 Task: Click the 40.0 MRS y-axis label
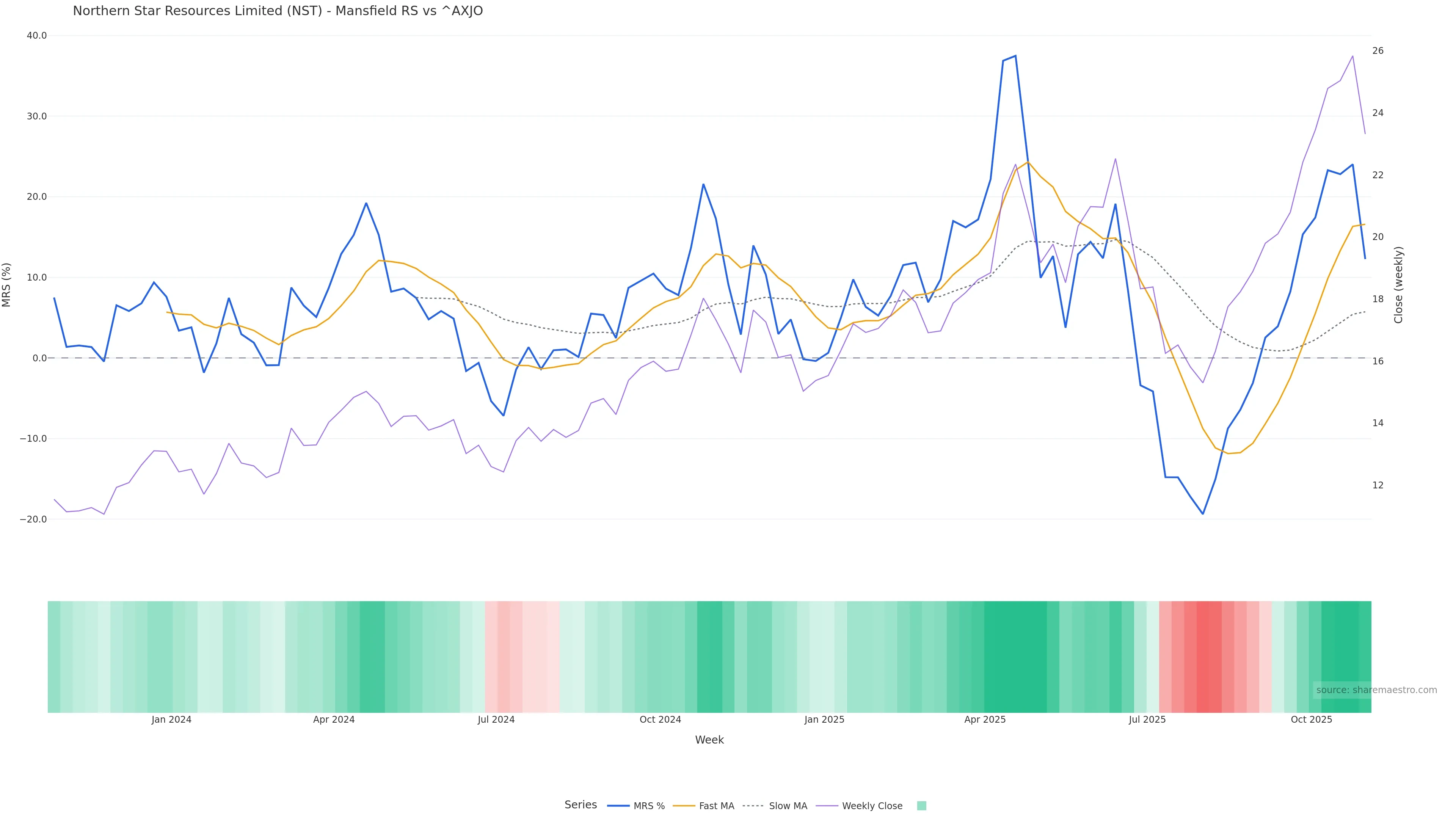pos(37,36)
